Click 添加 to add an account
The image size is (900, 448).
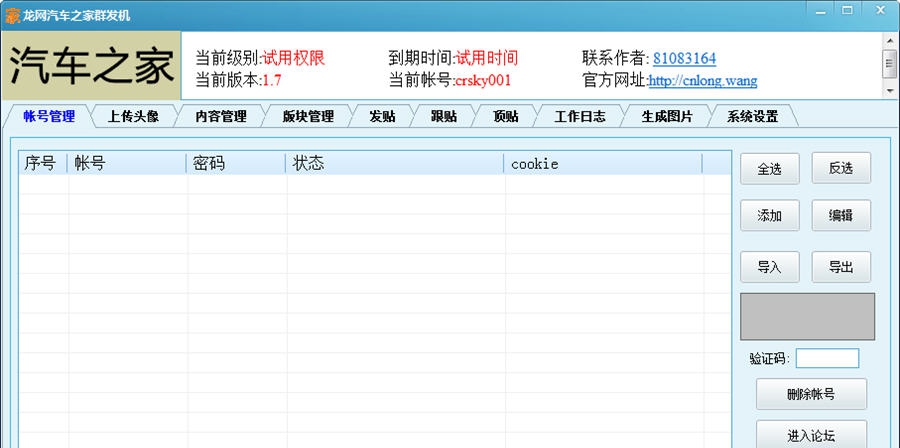[x=770, y=216]
